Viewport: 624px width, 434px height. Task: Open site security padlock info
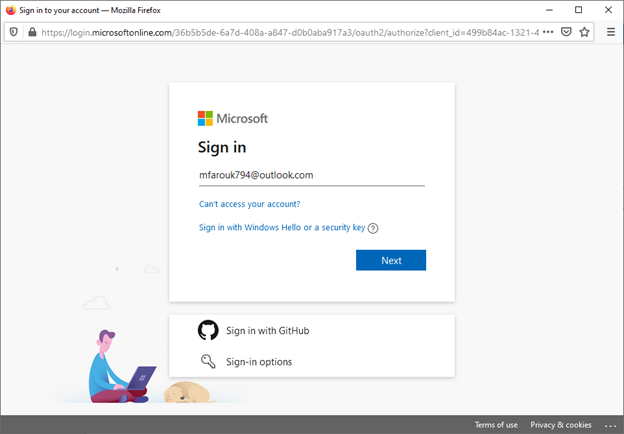[x=32, y=32]
